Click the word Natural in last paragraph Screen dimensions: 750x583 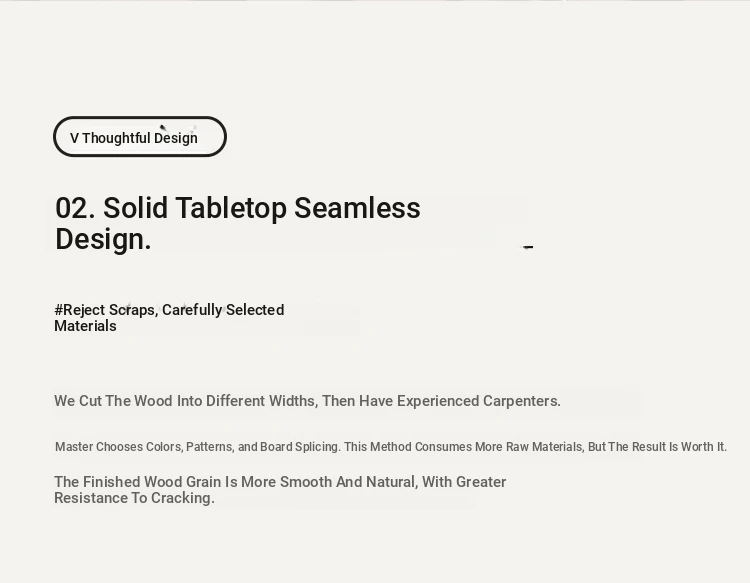point(392,482)
